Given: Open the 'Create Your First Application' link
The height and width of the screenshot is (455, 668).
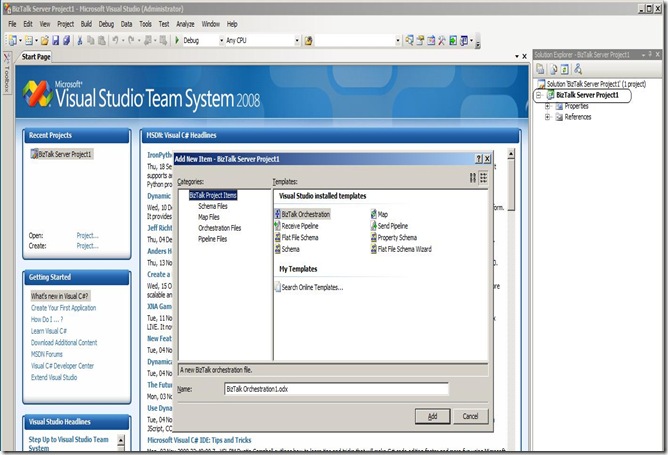Looking at the screenshot, I should point(63,308).
